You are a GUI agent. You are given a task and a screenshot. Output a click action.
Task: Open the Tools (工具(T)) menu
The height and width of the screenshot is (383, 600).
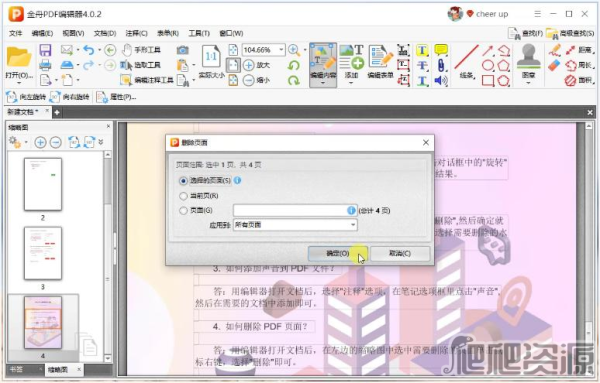pyautogui.click(x=199, y=33)
